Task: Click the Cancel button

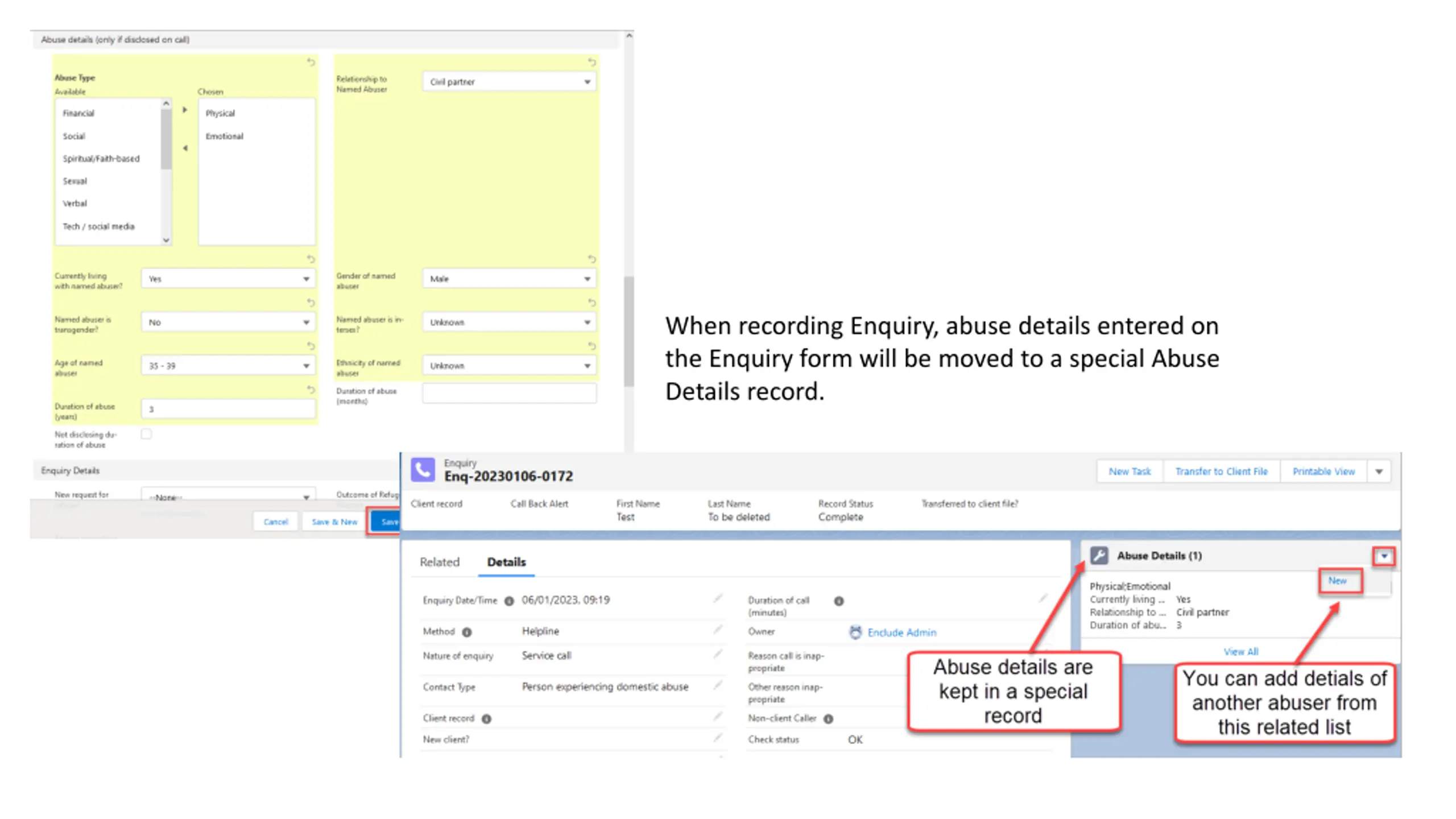Action: (x=276, y=522)
